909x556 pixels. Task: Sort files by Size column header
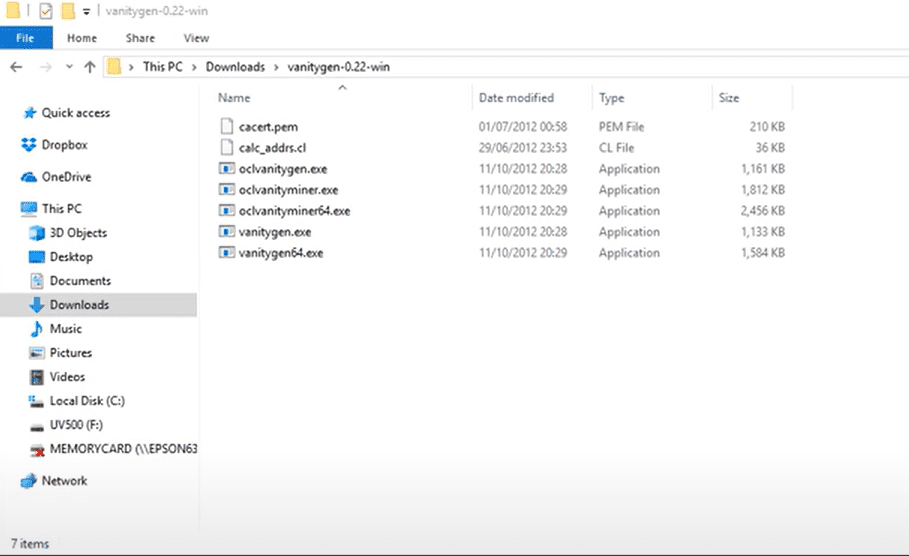coord(729,98)
